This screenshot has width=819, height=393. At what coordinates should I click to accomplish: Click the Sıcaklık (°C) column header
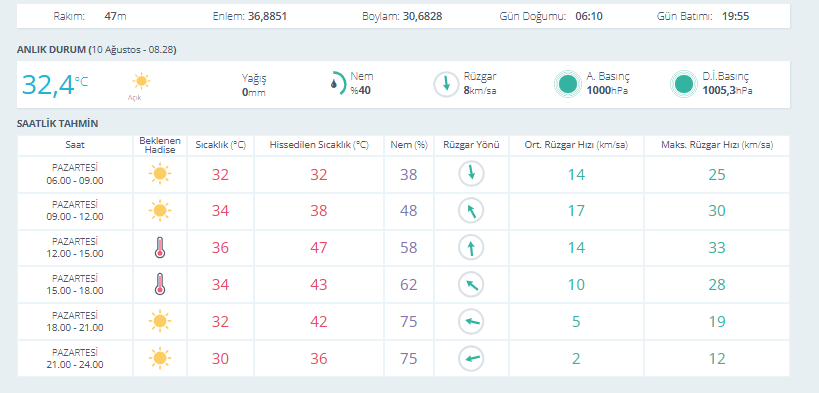point(220,145)
